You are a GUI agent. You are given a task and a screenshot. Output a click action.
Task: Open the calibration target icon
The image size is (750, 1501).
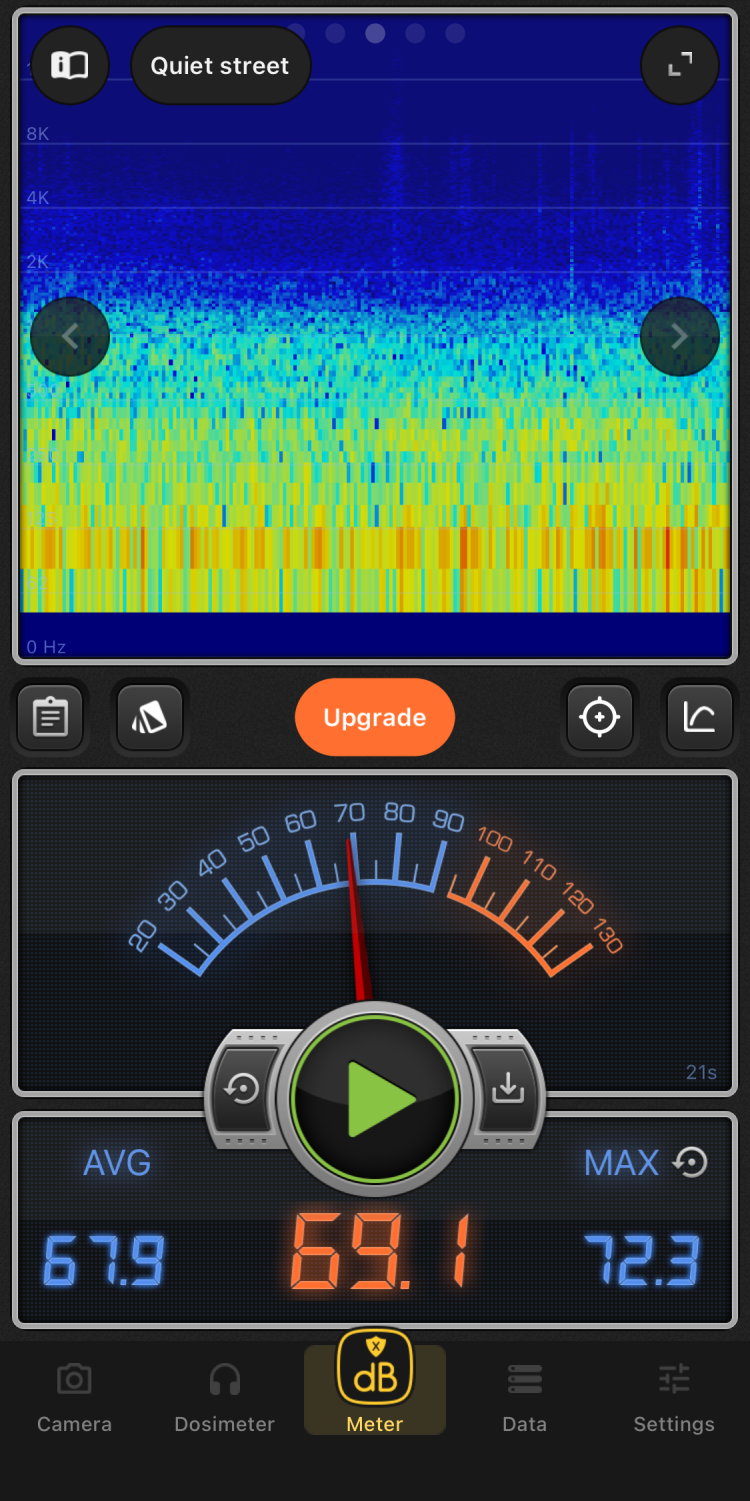coord(599,717)
